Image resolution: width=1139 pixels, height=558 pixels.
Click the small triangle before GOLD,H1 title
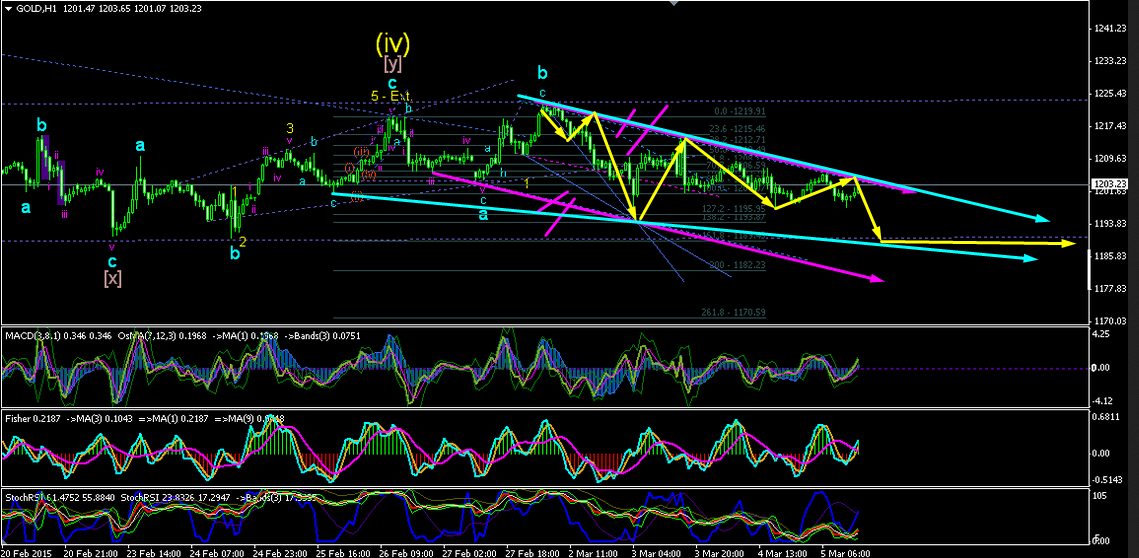(9, 7)
